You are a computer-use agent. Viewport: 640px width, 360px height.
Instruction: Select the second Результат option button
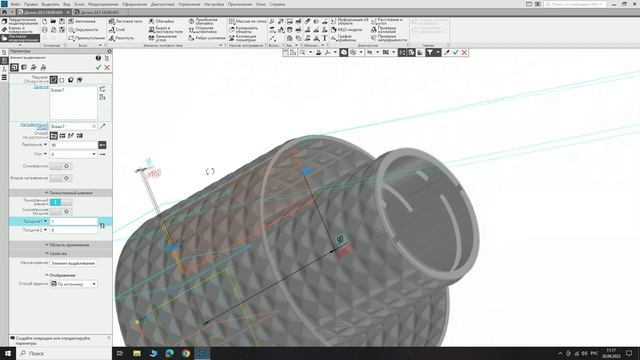(x=62, y=80)
